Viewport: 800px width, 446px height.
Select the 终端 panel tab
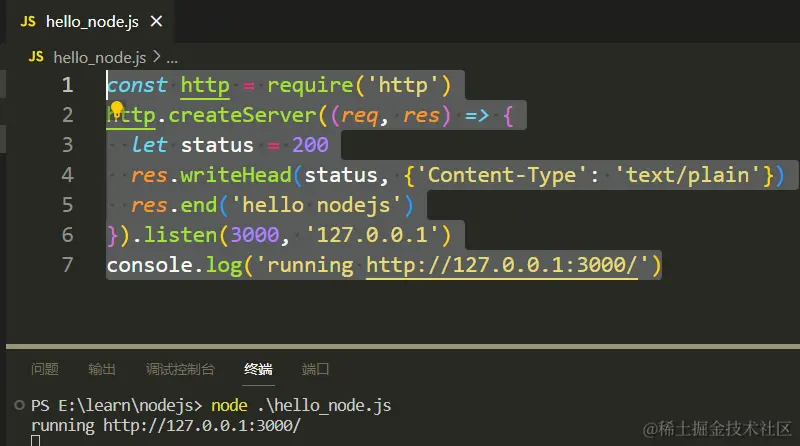pyautogui.click(x=258, y=369)
